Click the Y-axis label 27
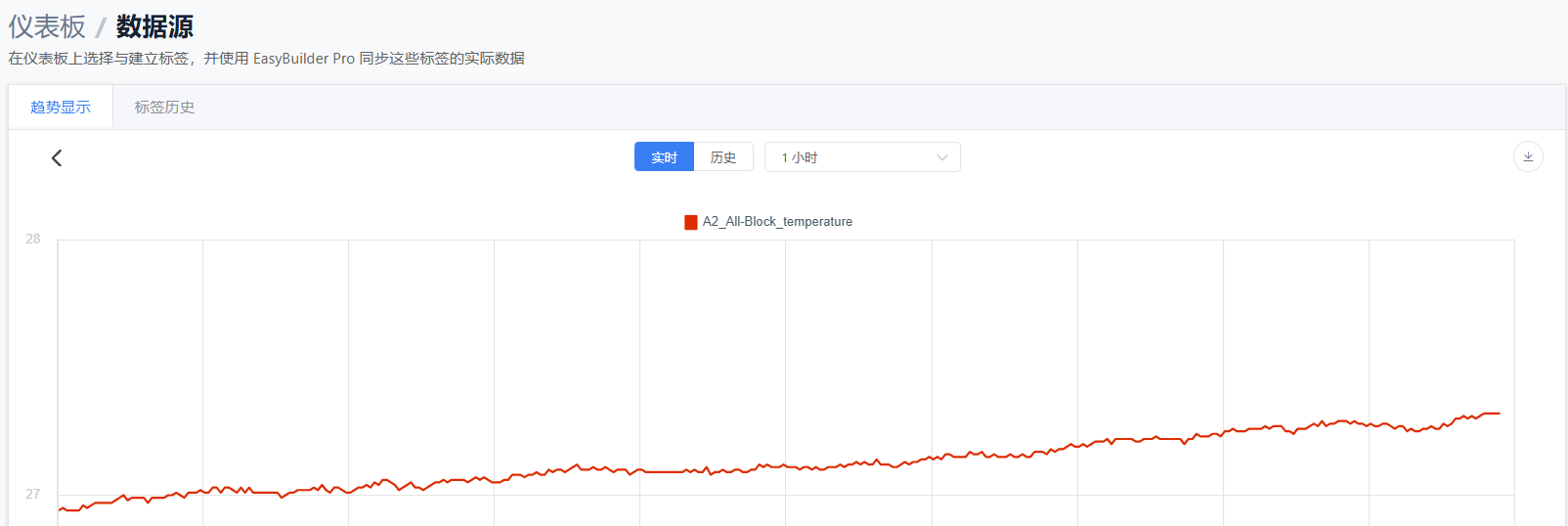 (33, 494)
